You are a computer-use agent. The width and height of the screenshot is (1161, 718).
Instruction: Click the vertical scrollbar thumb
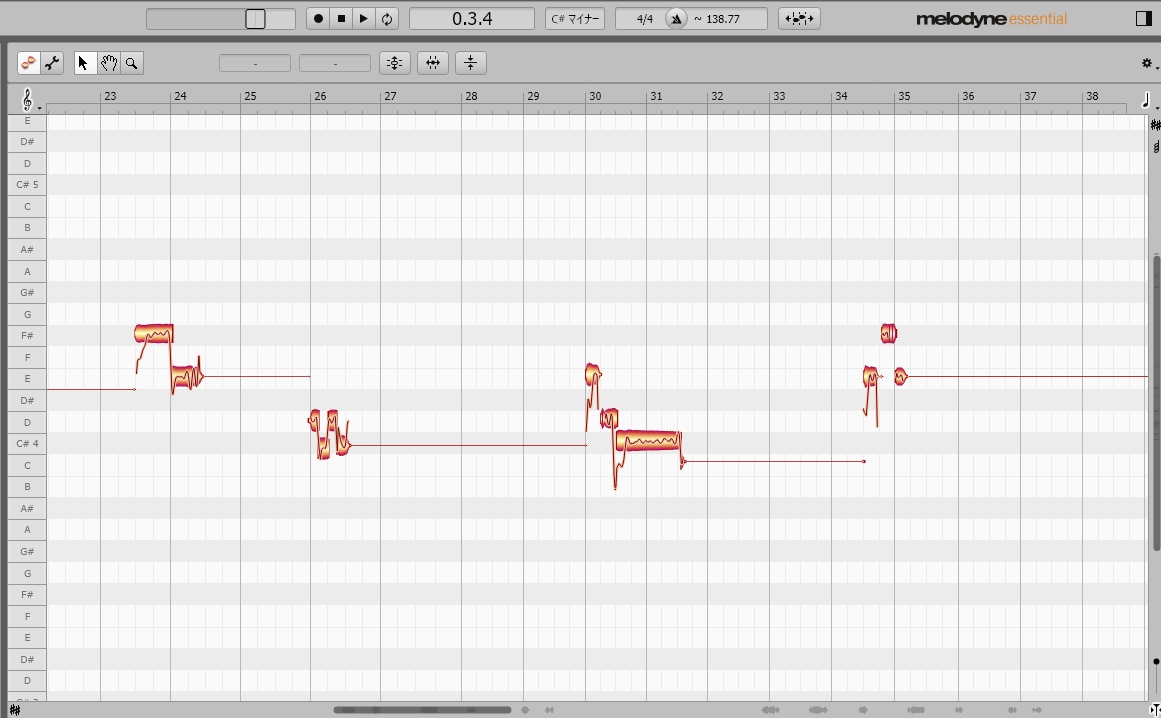(x=1156, y=403)
